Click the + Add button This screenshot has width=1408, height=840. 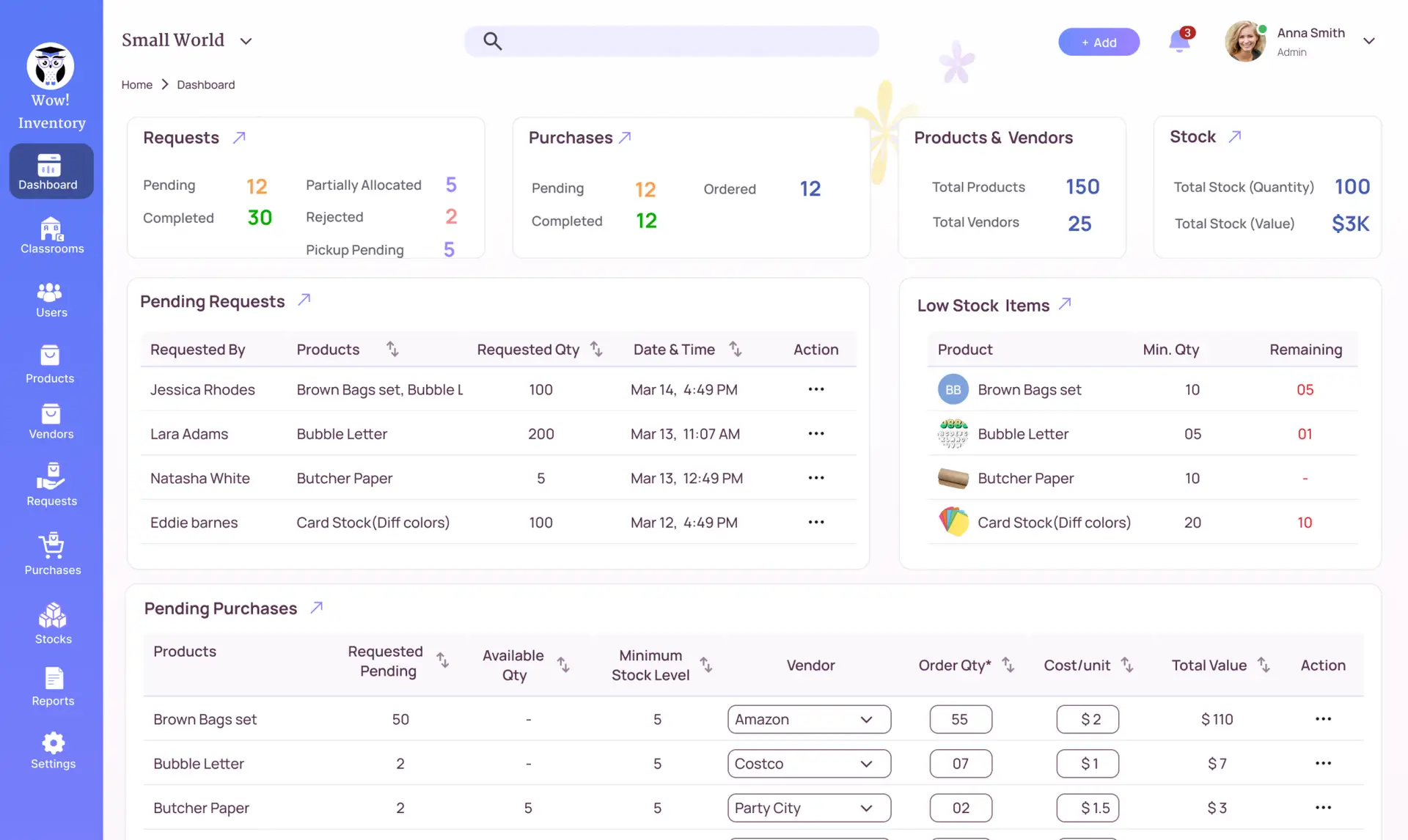1099,43
